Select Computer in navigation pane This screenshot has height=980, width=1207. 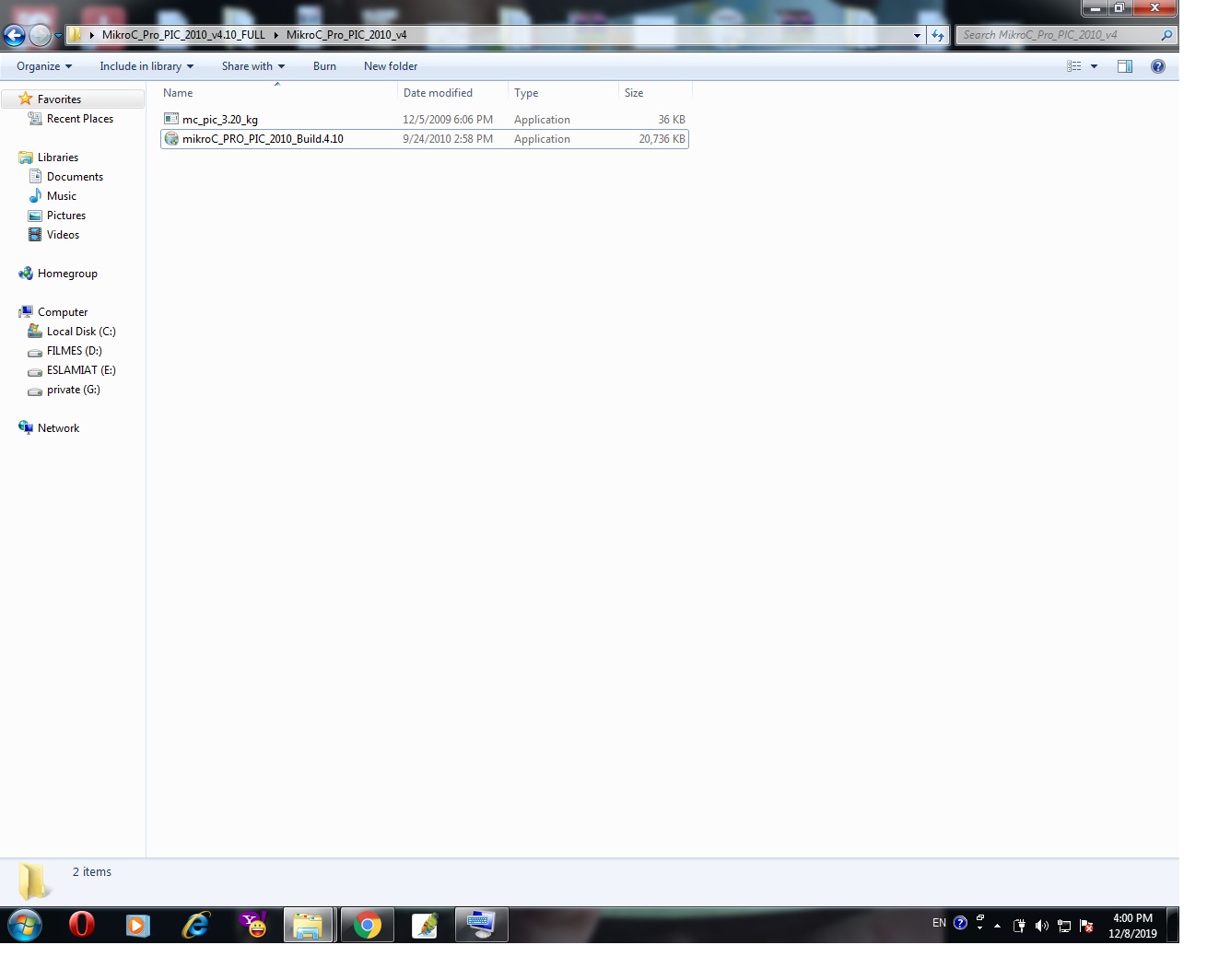point(63,312)
